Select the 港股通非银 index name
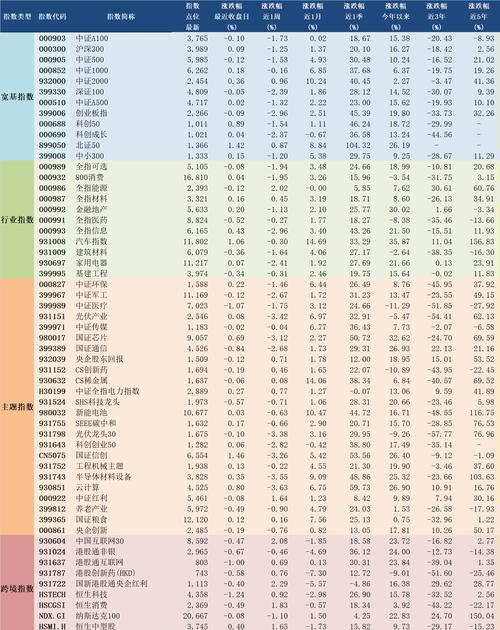Viewport: 500px width, 630px height. click(x=96, y=551)
